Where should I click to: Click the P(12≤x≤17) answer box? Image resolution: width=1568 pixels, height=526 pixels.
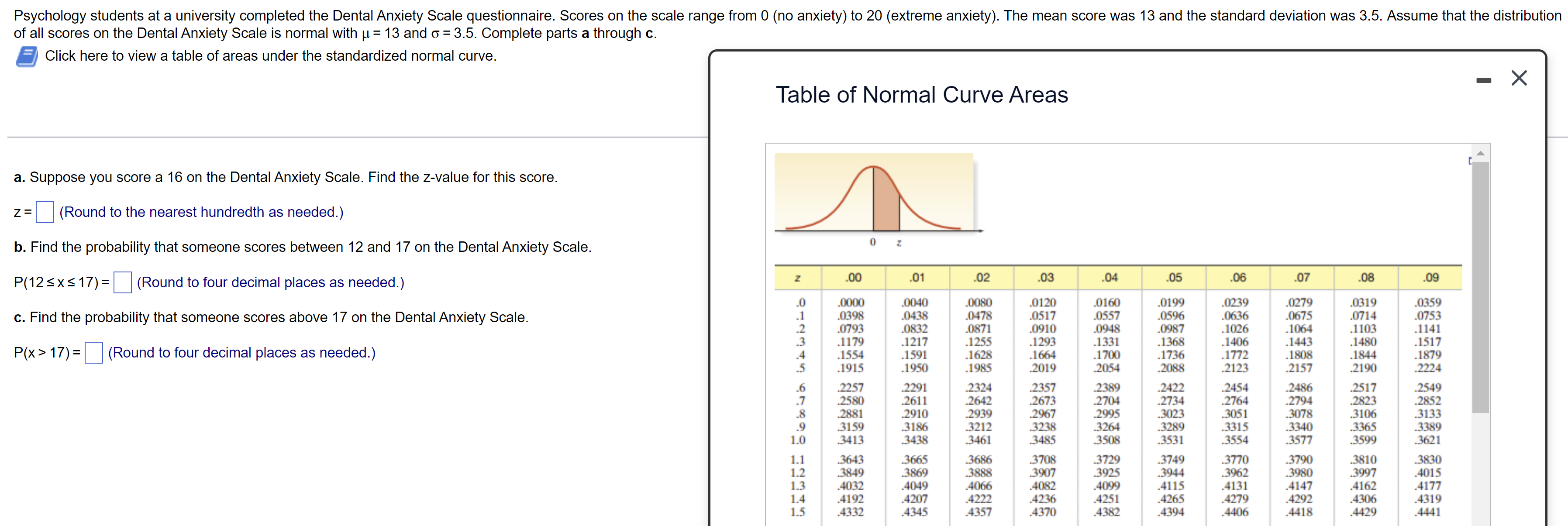pyautogui.click(x=122, y=282)
